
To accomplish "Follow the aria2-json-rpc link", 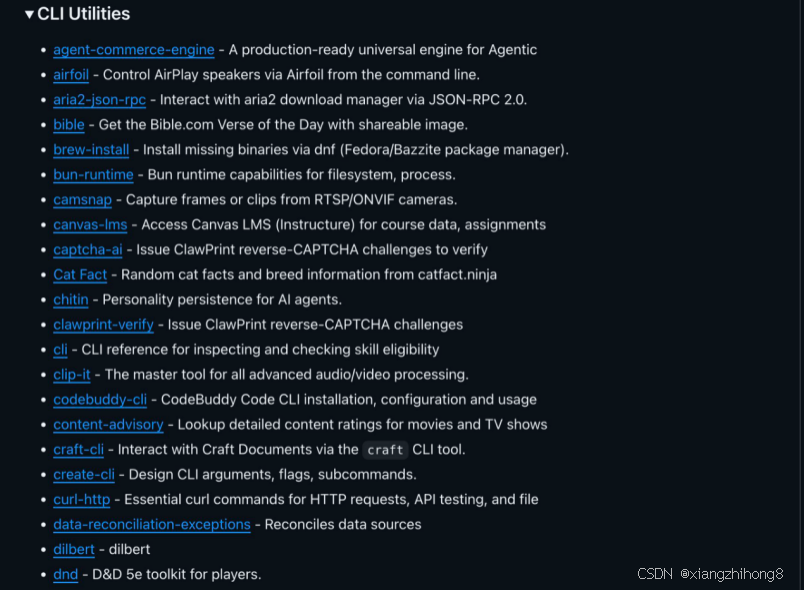I will coord(99,100).
